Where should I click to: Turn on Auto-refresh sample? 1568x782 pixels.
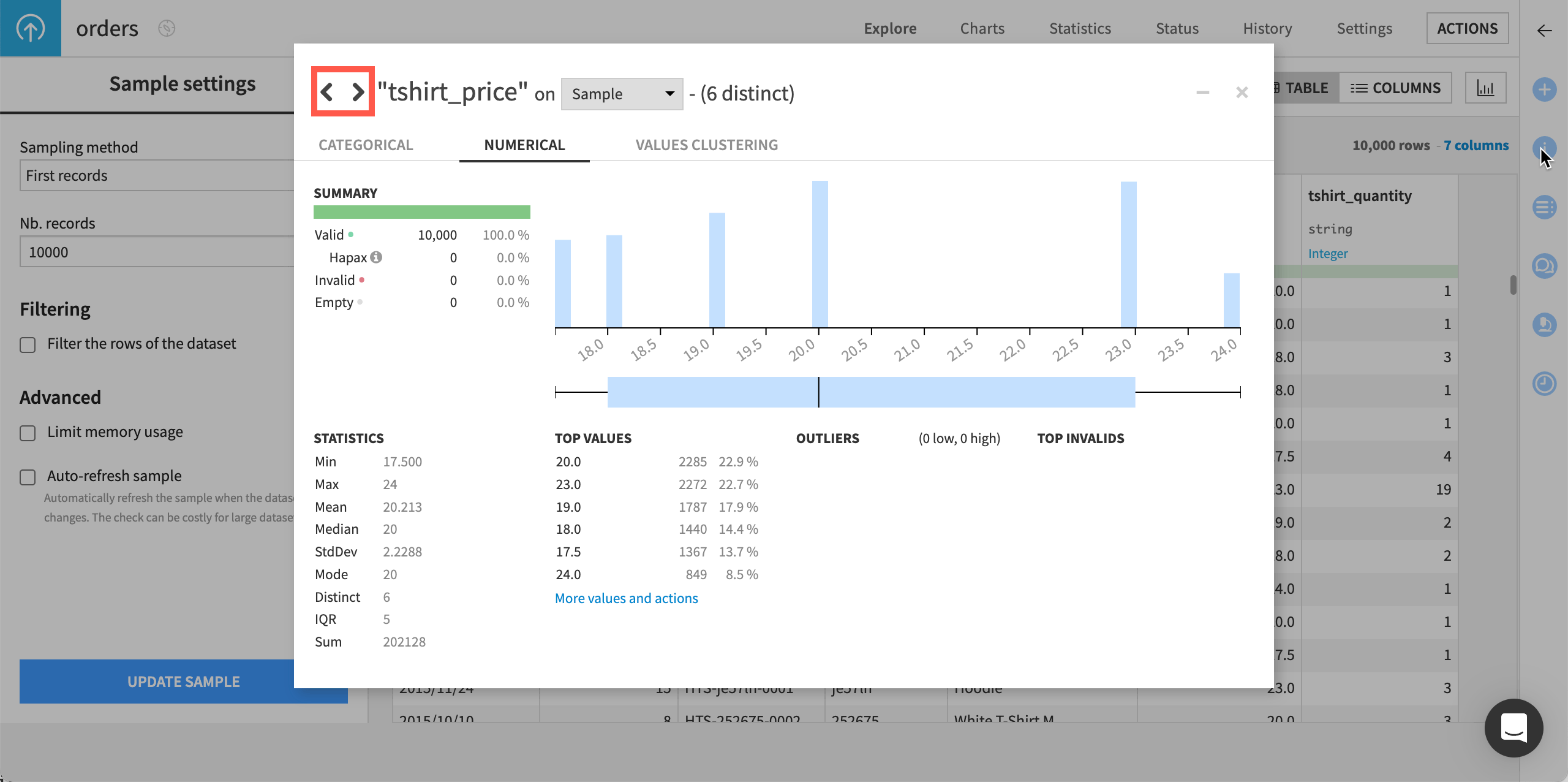(27, 476)
